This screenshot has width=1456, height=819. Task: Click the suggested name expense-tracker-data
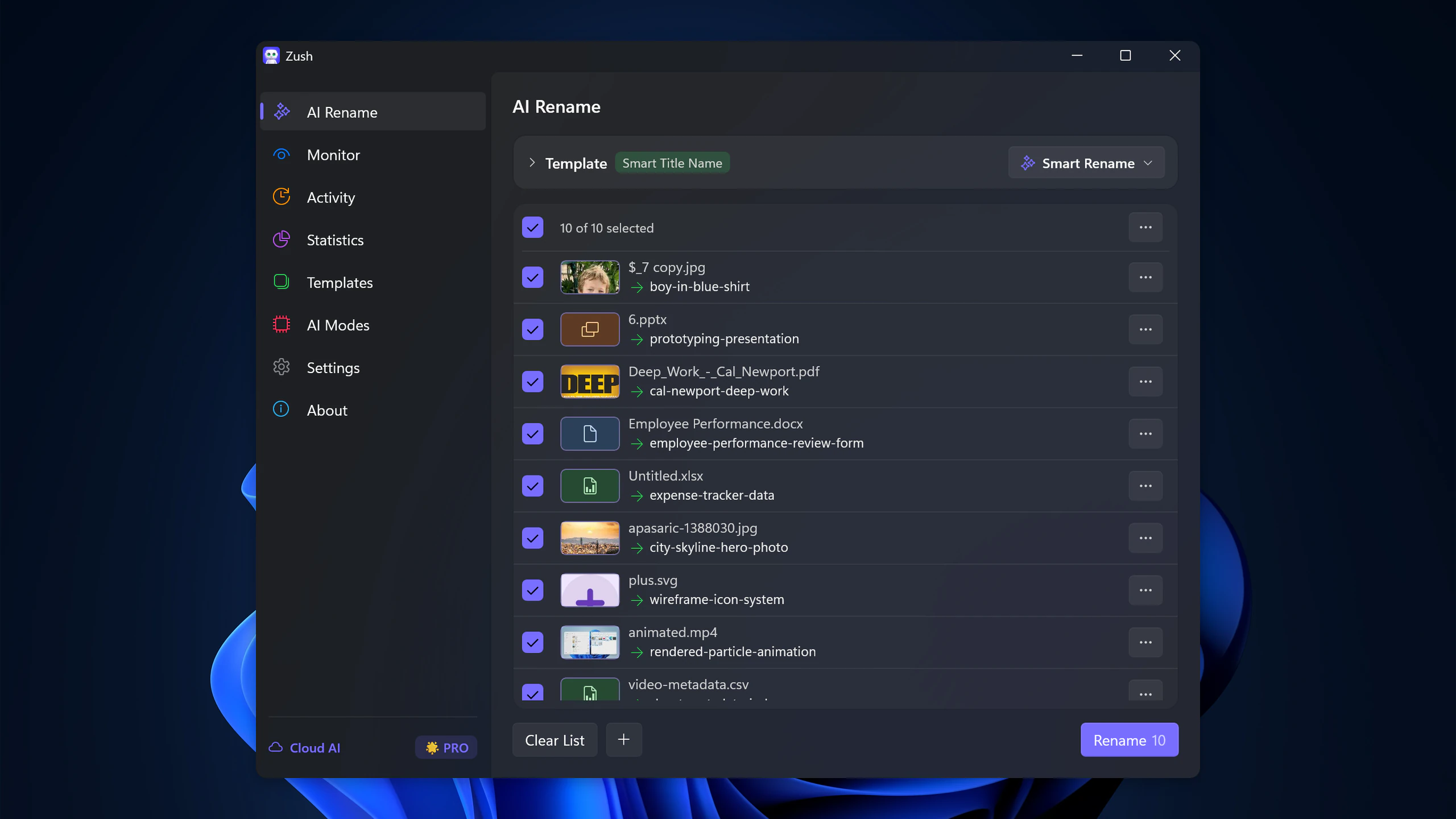(x=712, y=495)
